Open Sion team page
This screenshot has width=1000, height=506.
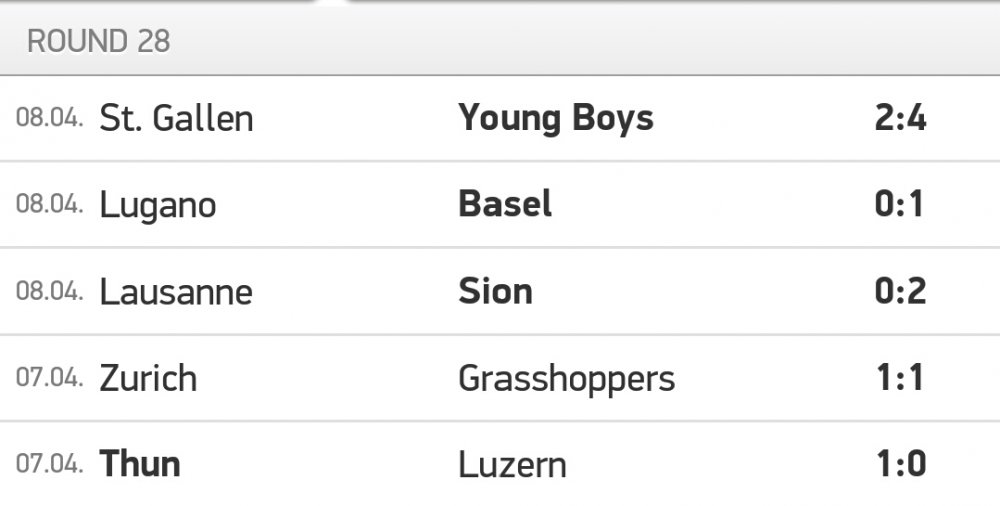pyautogui.click(x=496, y=292)
